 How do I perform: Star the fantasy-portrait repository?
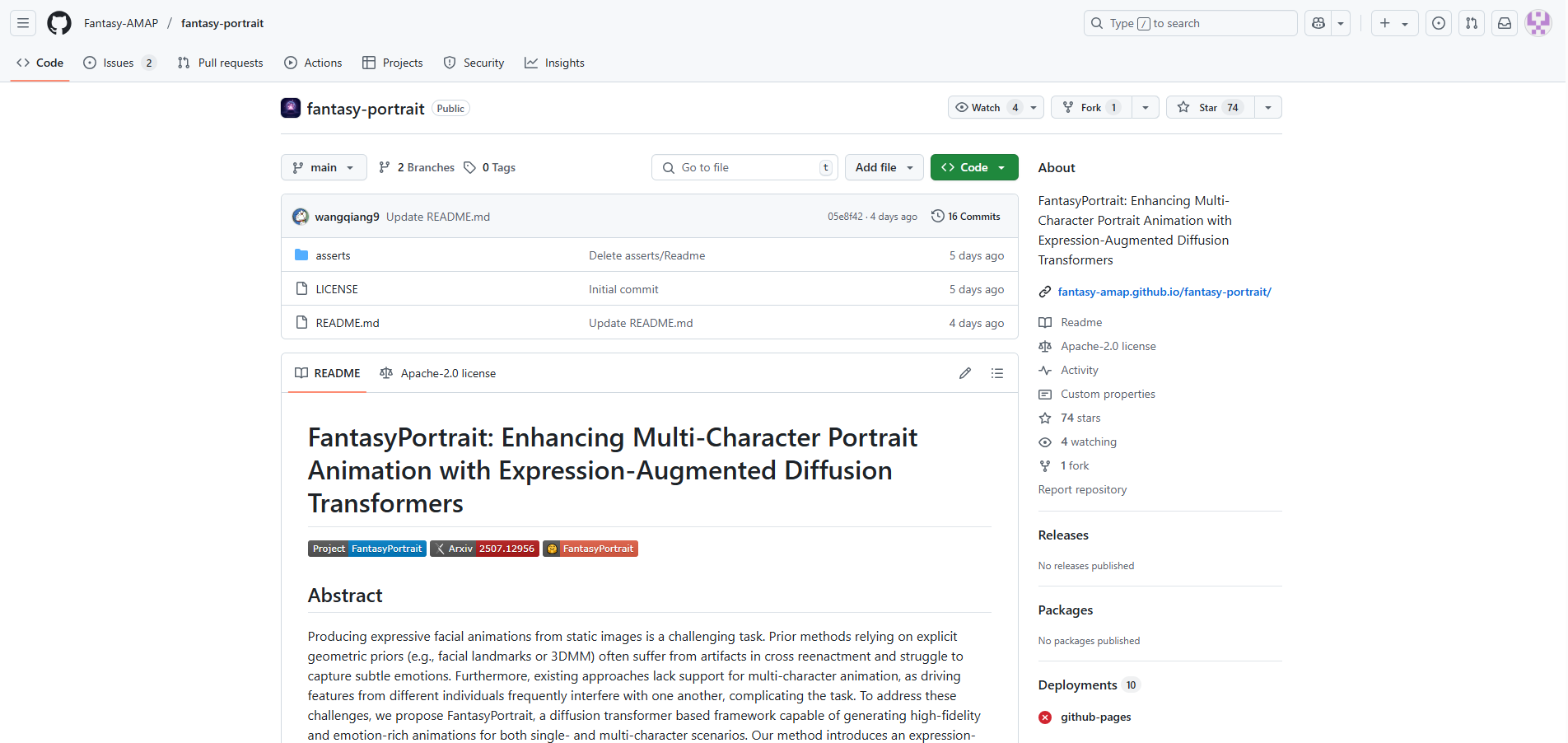1210,108
